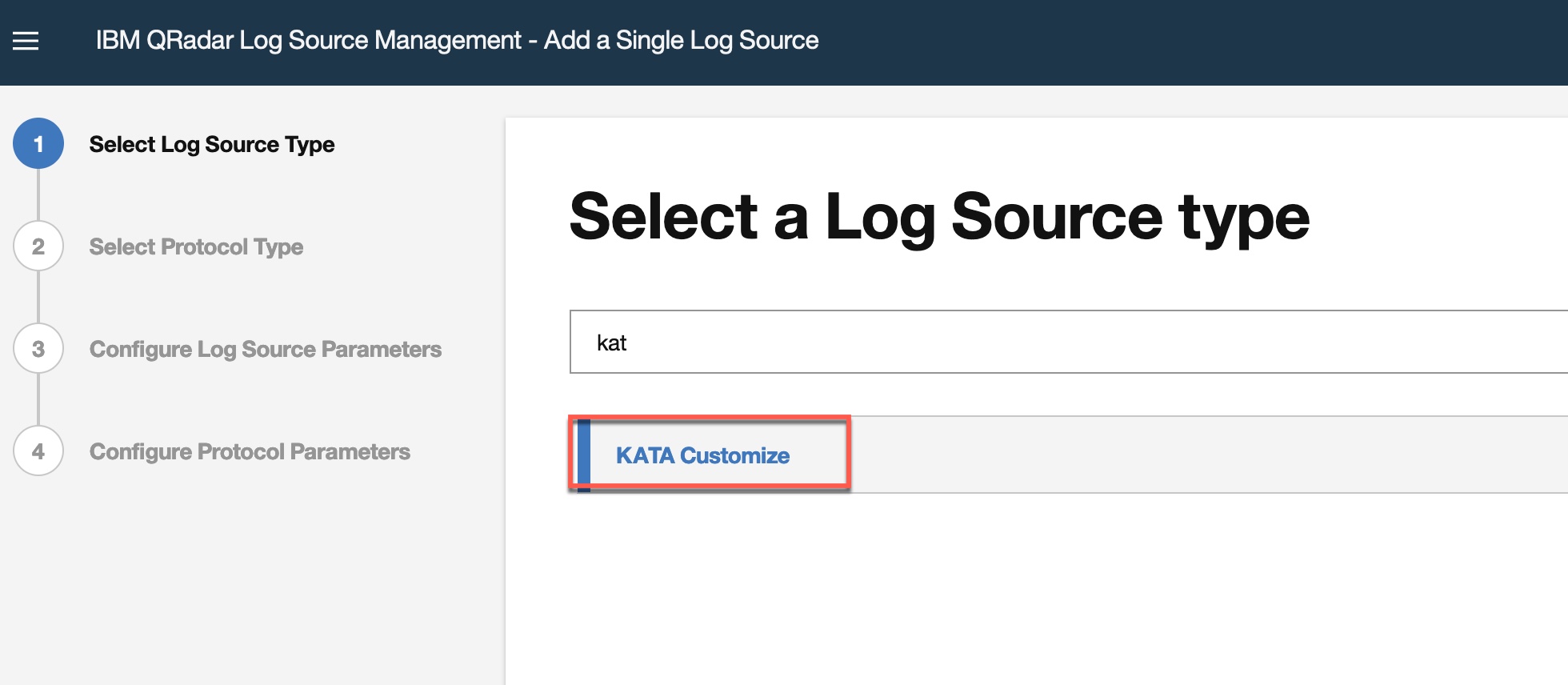This screenshot has height=685, width=1568.
Task: Click the step 3 circle indicator
Action: click(x=38, y=349)
